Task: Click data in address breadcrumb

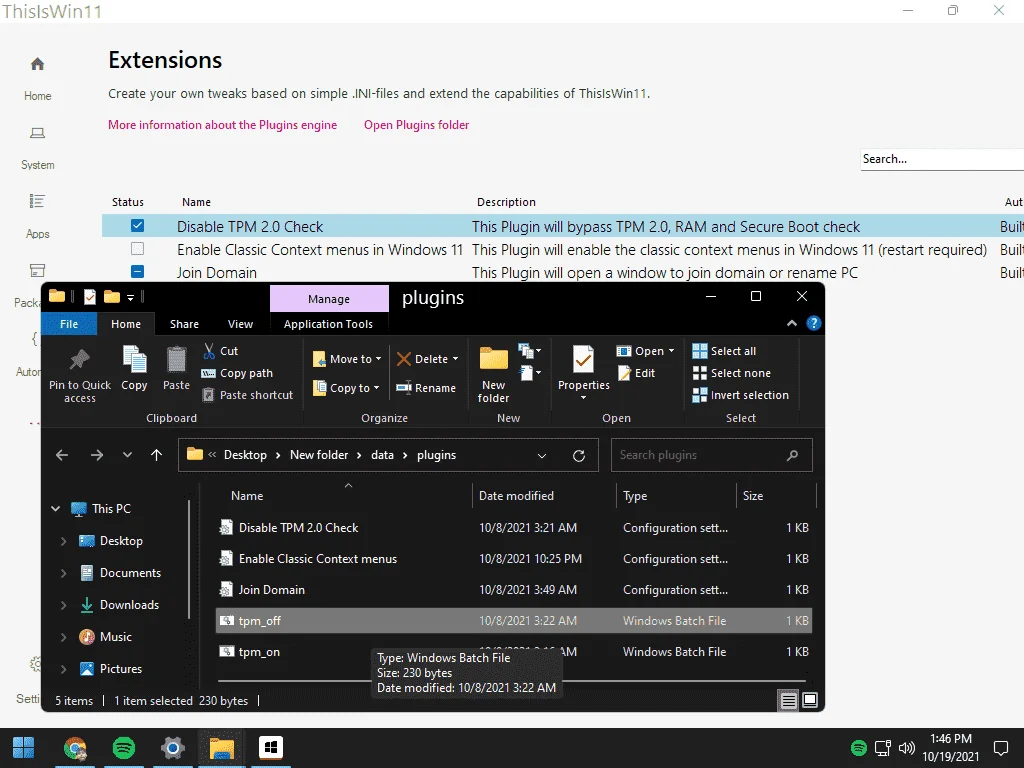Action: pyautogui.click(x=383, y=455)
